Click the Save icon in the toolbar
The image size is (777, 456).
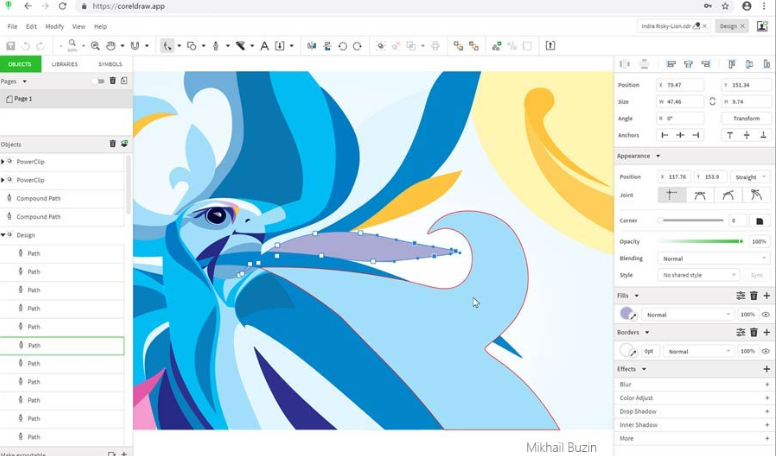click(10, 46)
